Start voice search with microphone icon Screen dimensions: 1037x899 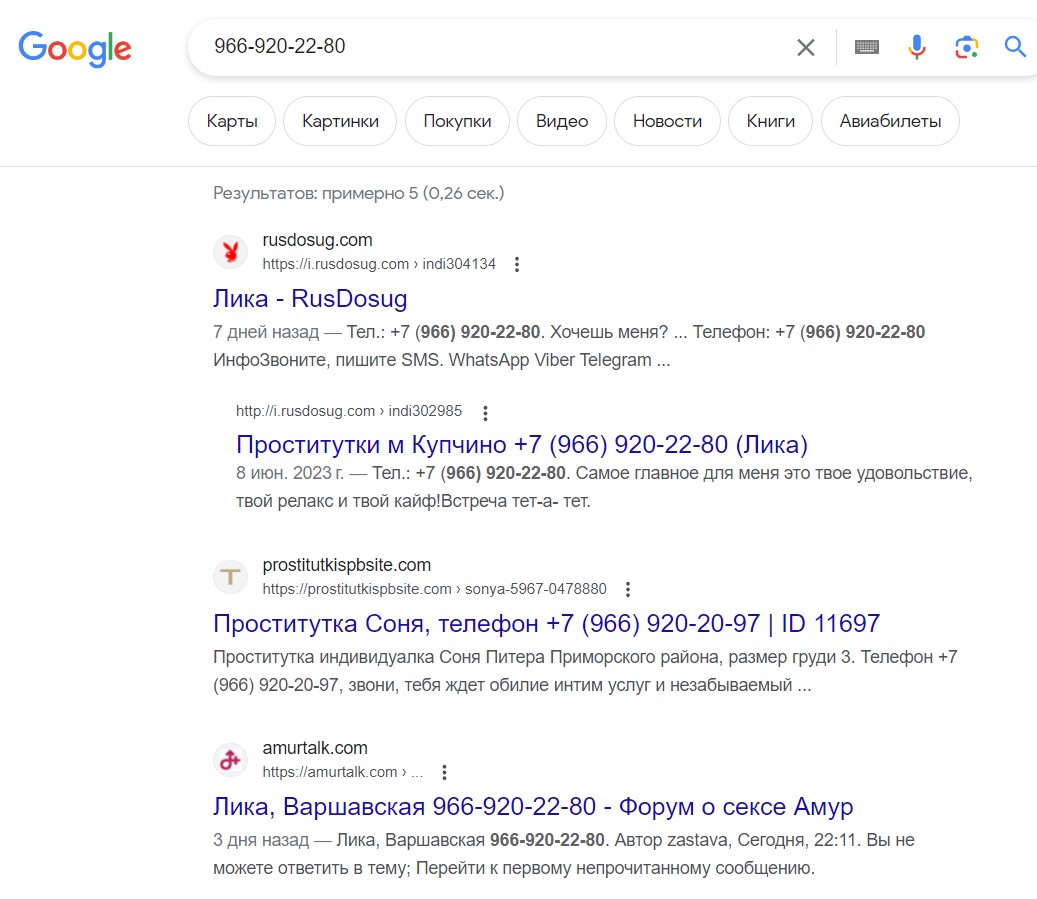pyautogui.click(x=917, y=47)
